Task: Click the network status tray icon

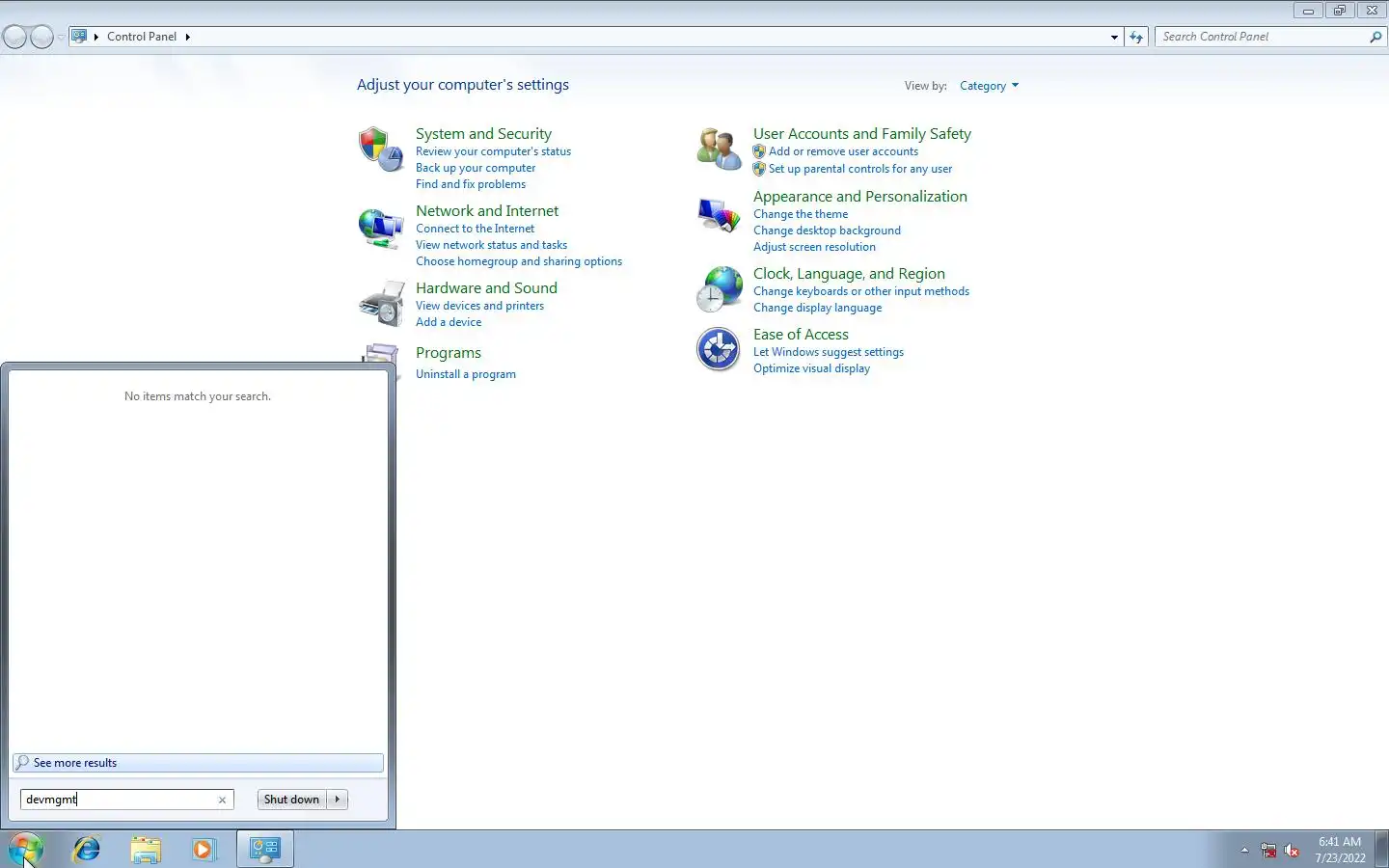Action: click(1268, 851)
